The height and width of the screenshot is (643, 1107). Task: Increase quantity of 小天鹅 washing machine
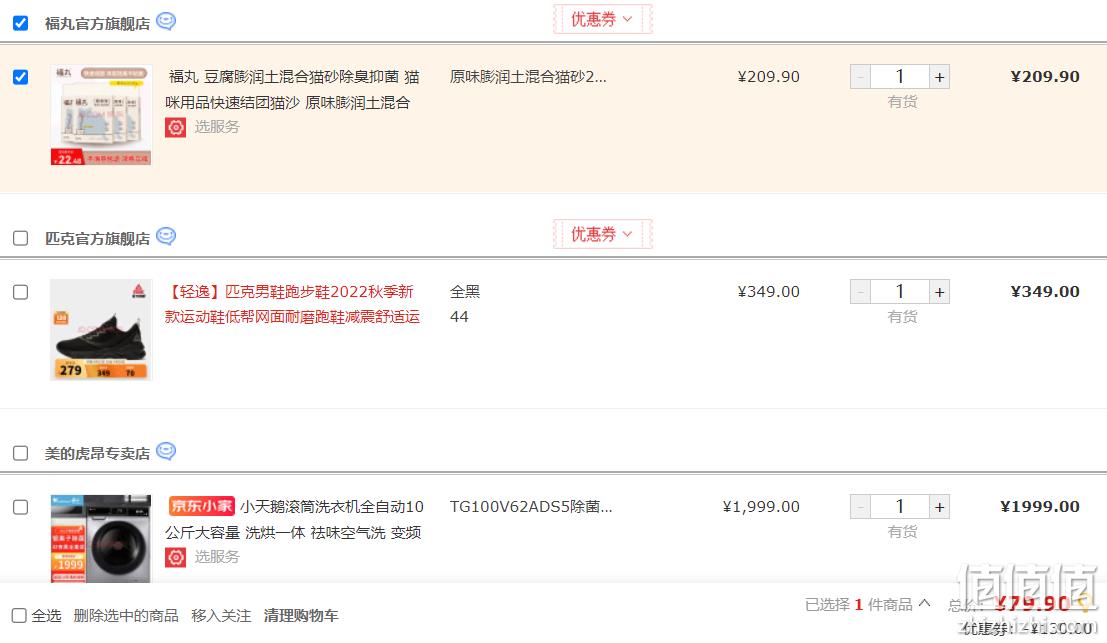[x=939, y=507]
